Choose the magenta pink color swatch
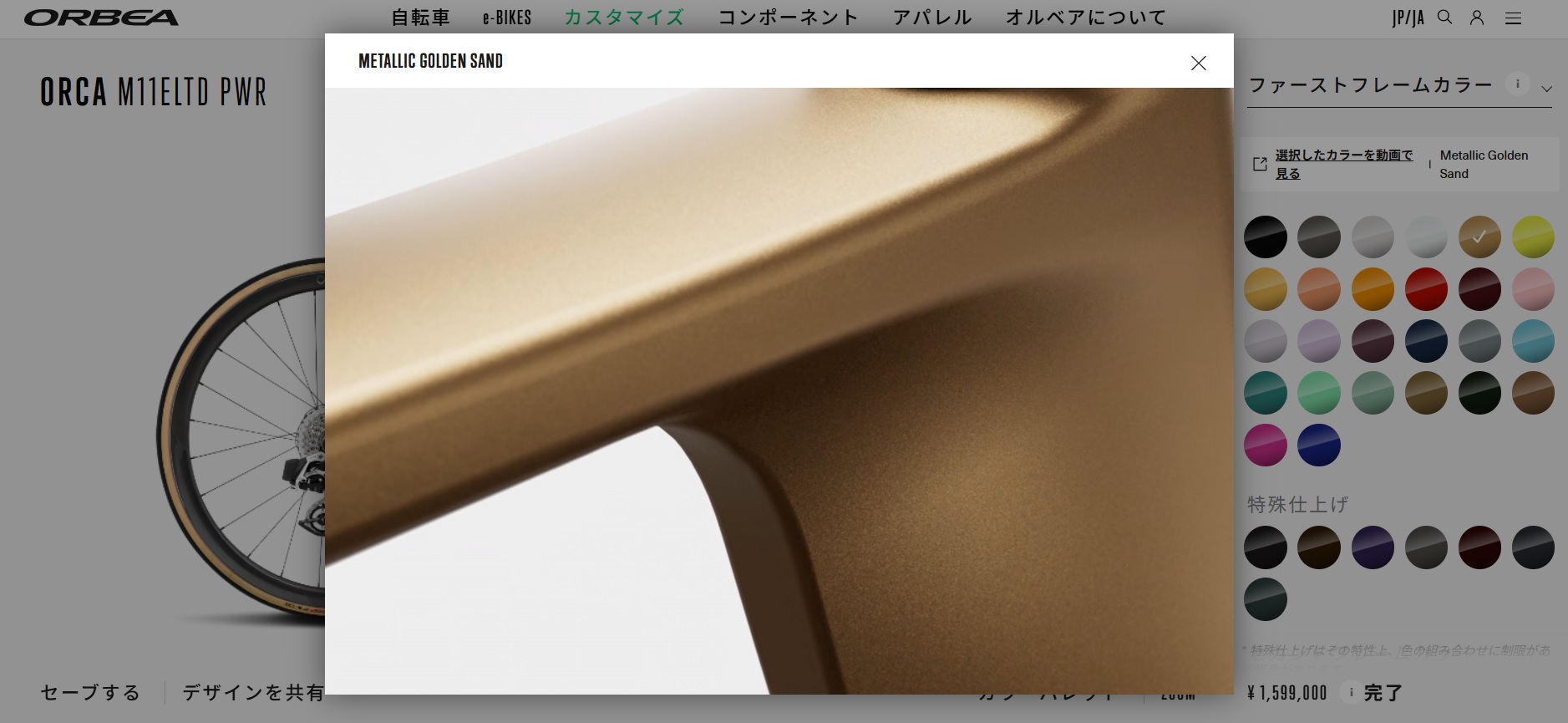 [x=1266, y=445]
